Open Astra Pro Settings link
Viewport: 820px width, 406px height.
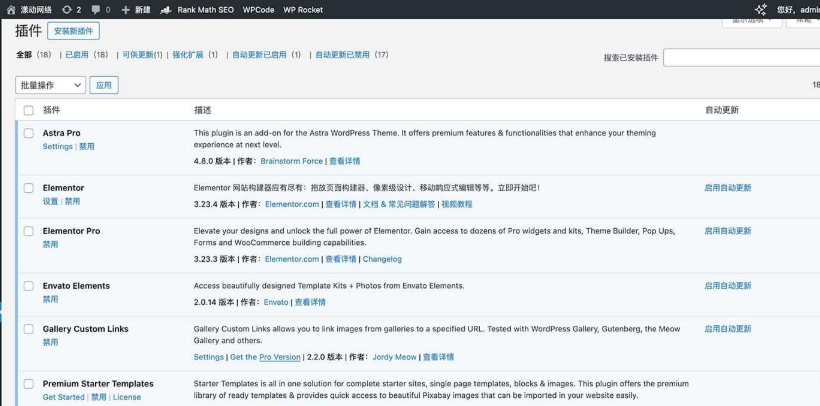tap(58, 146)
